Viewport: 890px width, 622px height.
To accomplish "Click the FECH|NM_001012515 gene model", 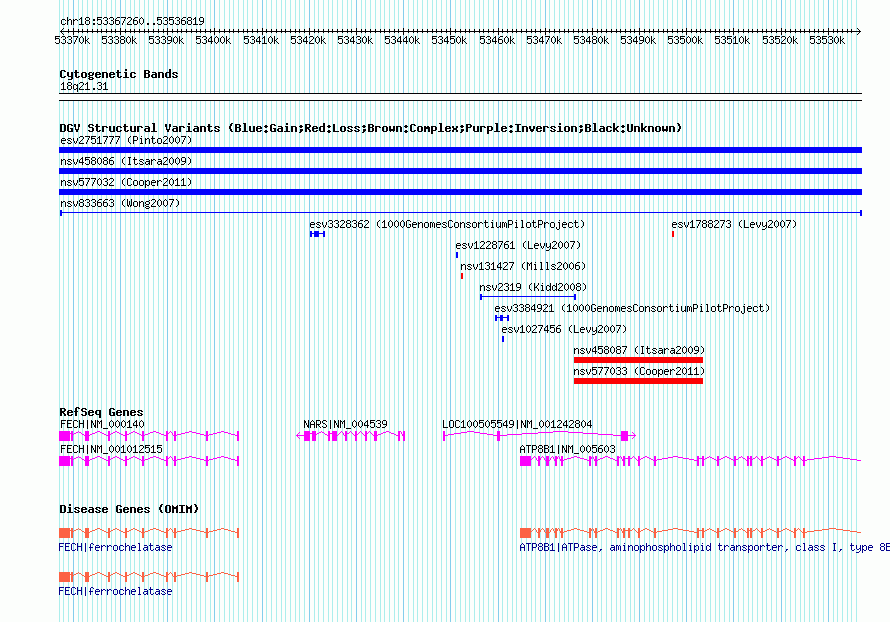I will 149,461.
